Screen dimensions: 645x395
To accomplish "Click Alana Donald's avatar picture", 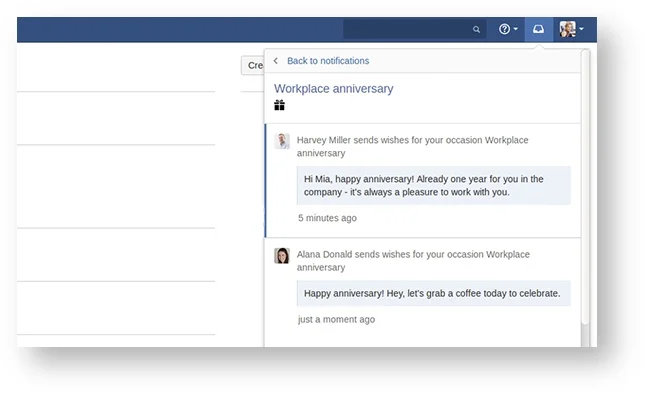I will [282, 256].
